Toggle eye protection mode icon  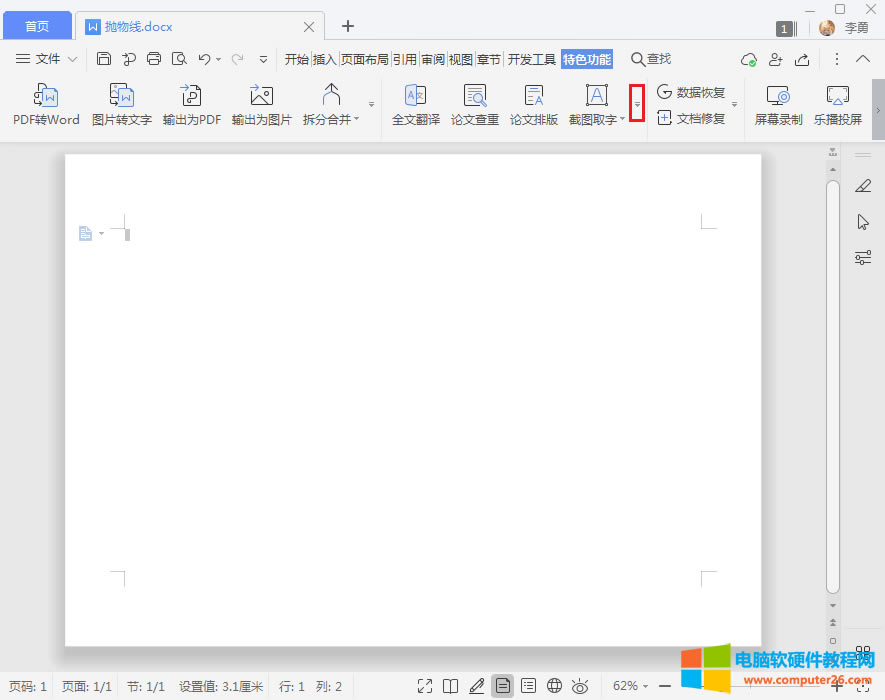[580, 686]
